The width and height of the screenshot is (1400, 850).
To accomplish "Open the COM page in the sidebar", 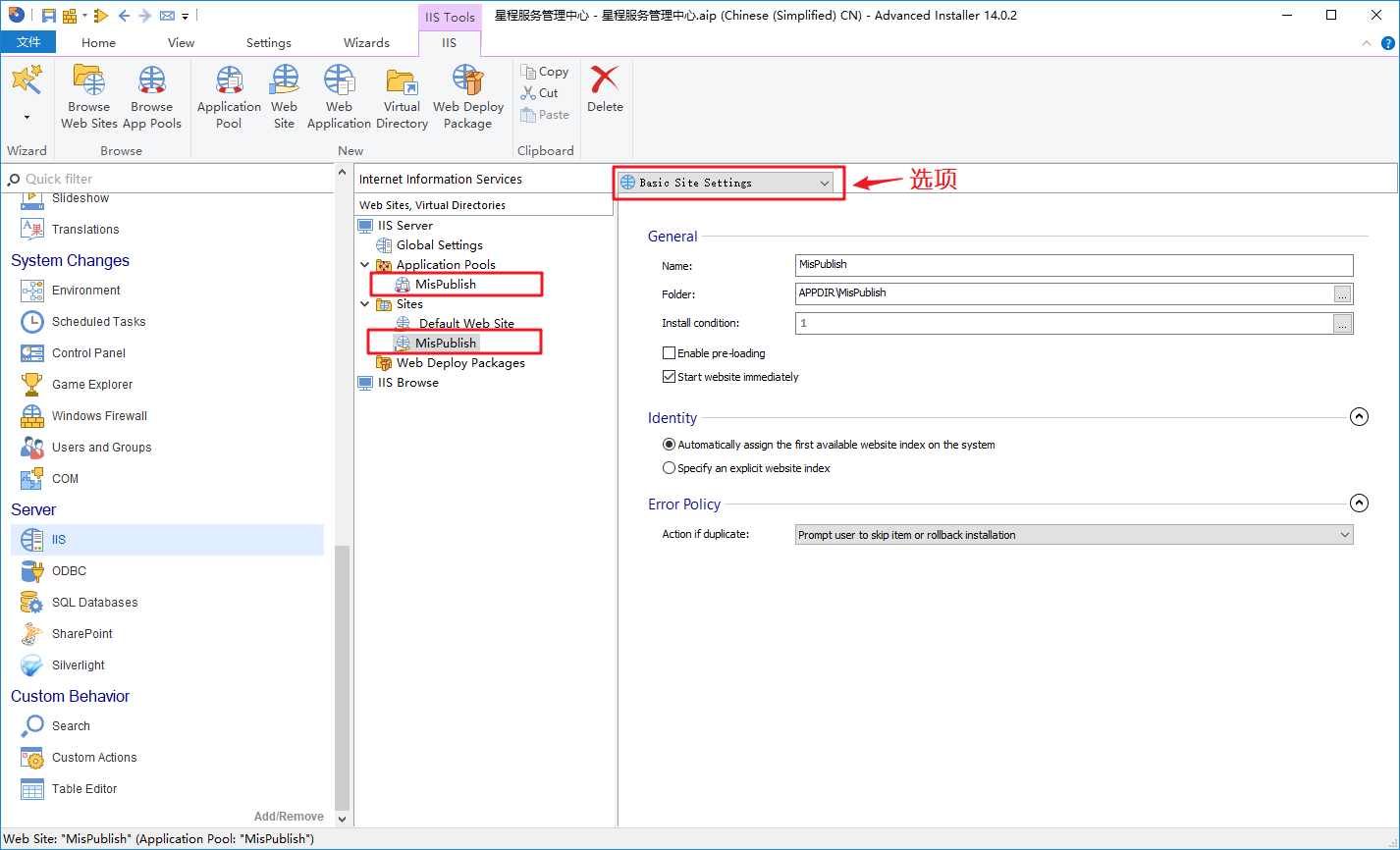I will (50, 479).
